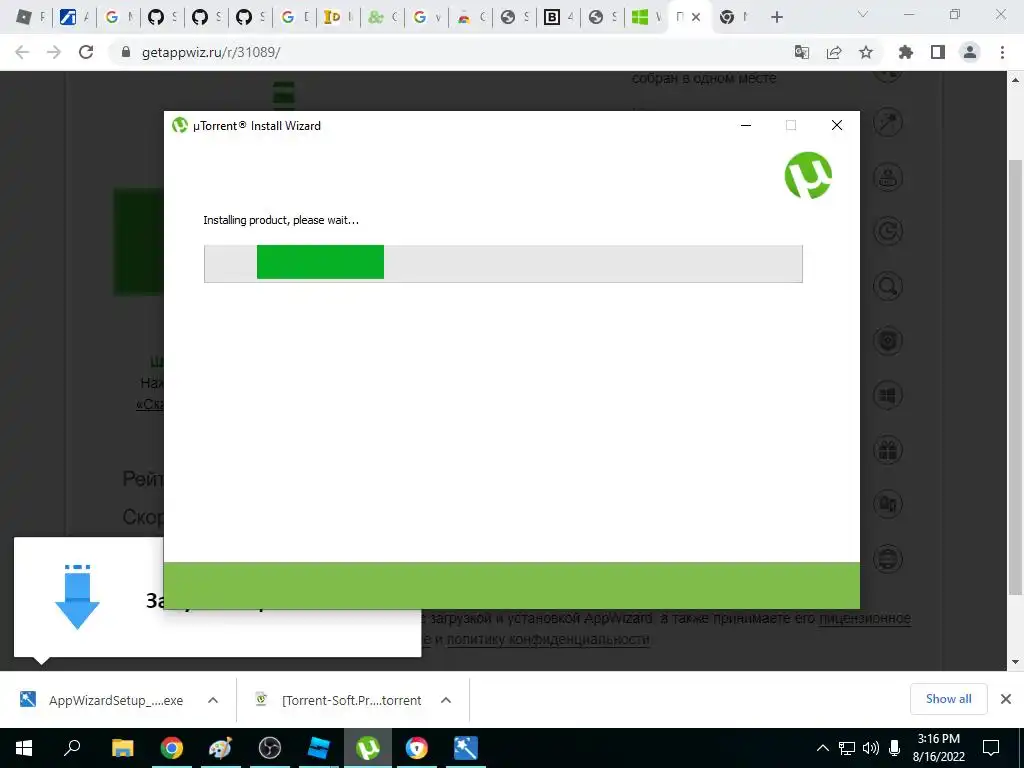The width and height of the screenshot is (1024, 768).
Task: Open Roblox Studio from taskbar
Action: click(x=319, y=748)
